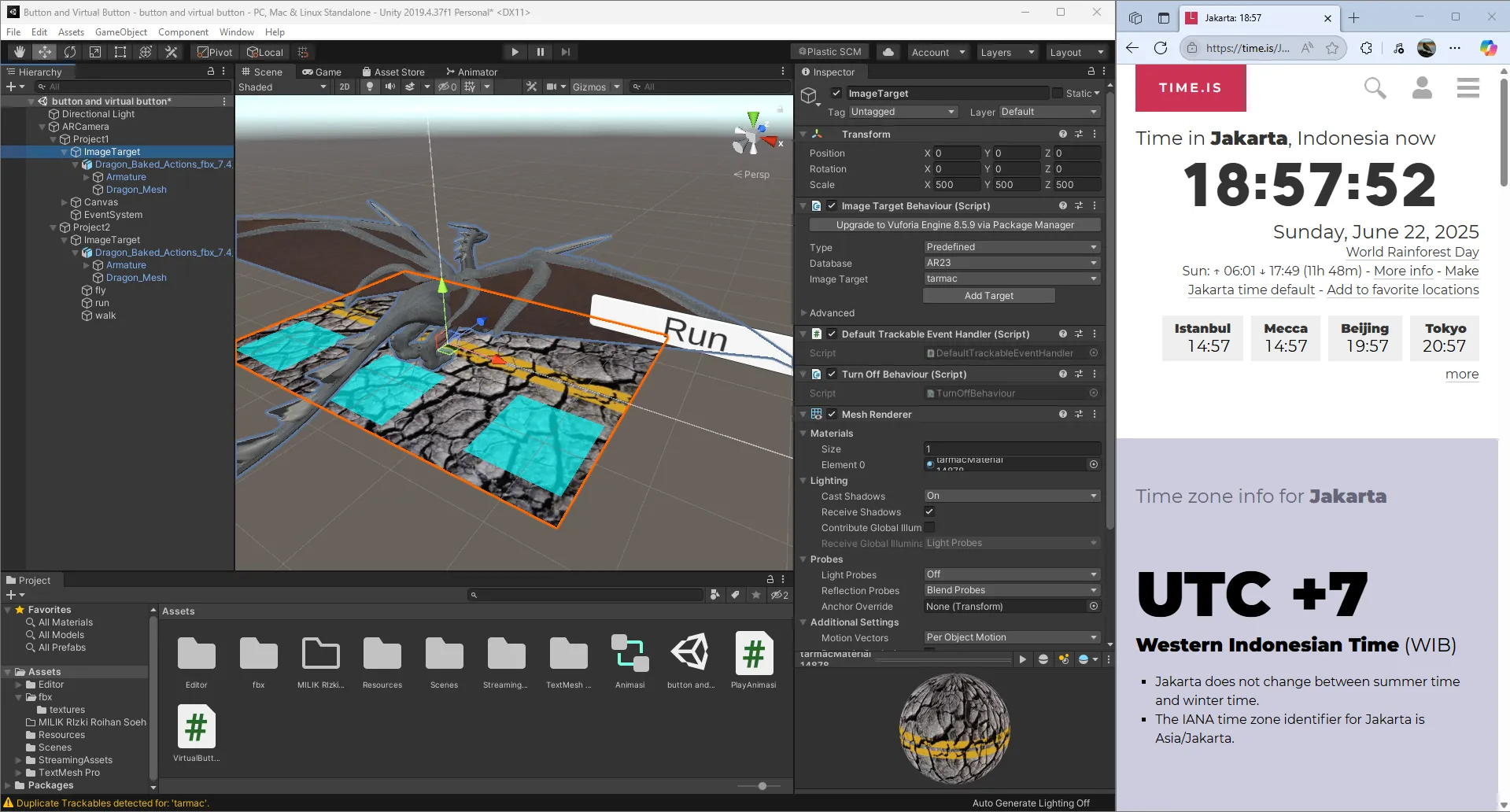Toggle 2D view in Scene toolbar
The width and height of the screenshot is (1510, 812).
[345, 87]
